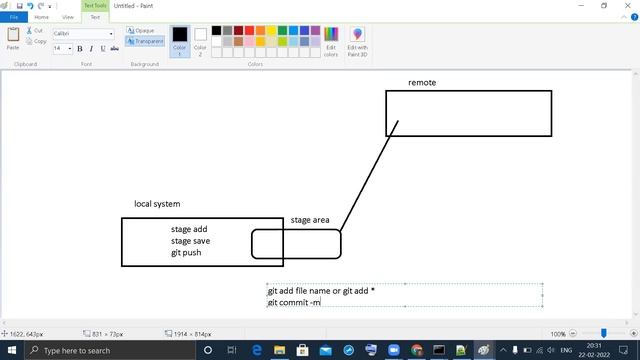
Task: Open Edit colors dialog
Action: [x=331, y=41]
